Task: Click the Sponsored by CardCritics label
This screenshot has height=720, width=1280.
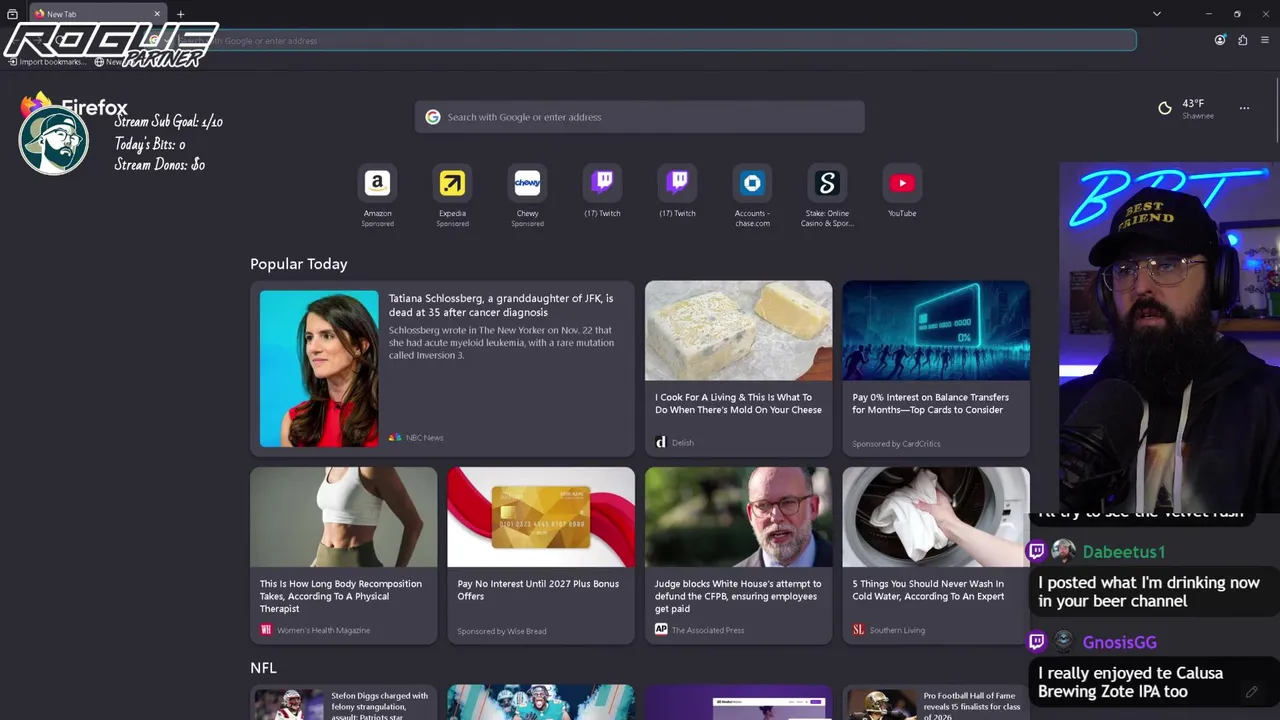Action: (896, 444)
